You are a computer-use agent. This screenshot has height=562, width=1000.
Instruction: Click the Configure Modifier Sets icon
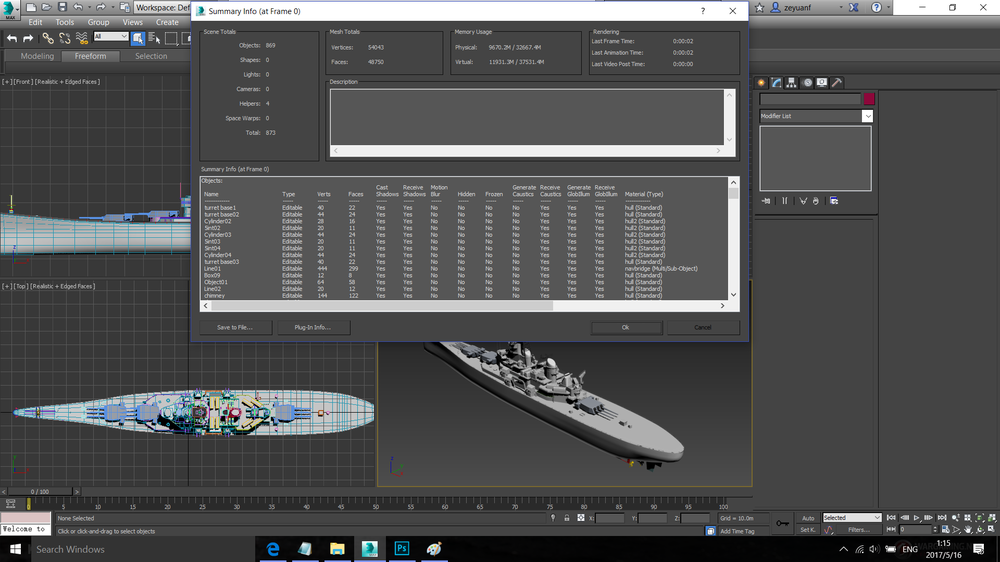(833, 200)
